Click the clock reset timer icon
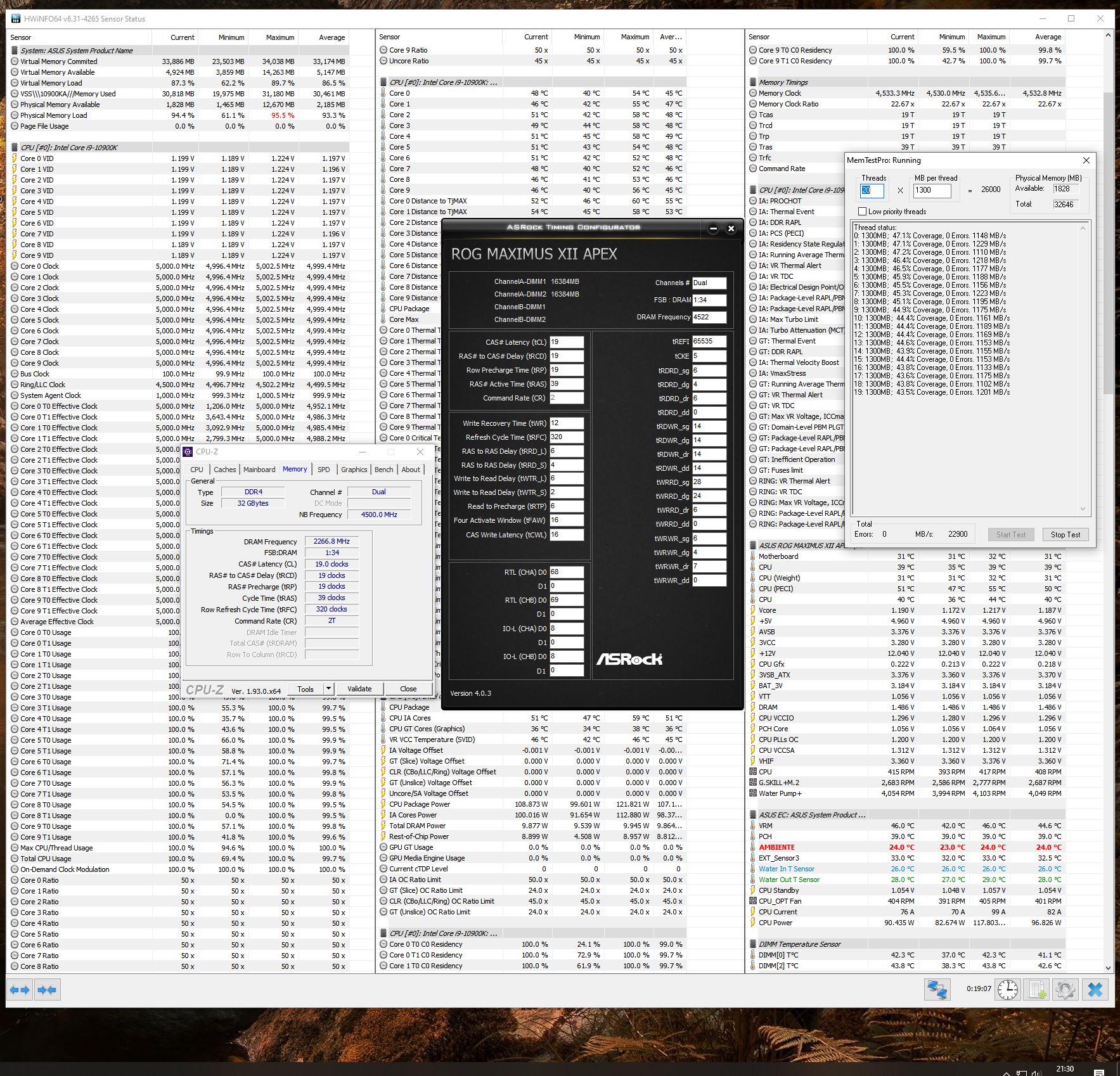 pyautogui.click(x=1007, y=990)
